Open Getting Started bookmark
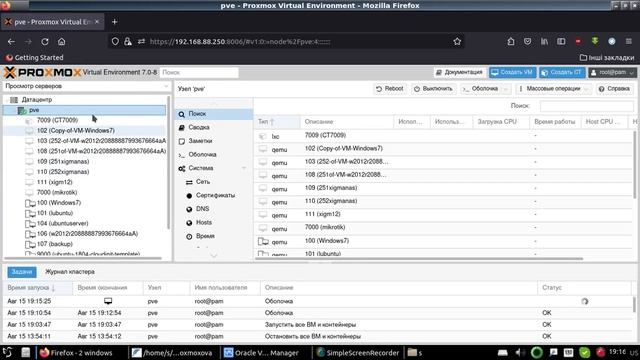The image size is (640, 360). pos(35,58)
